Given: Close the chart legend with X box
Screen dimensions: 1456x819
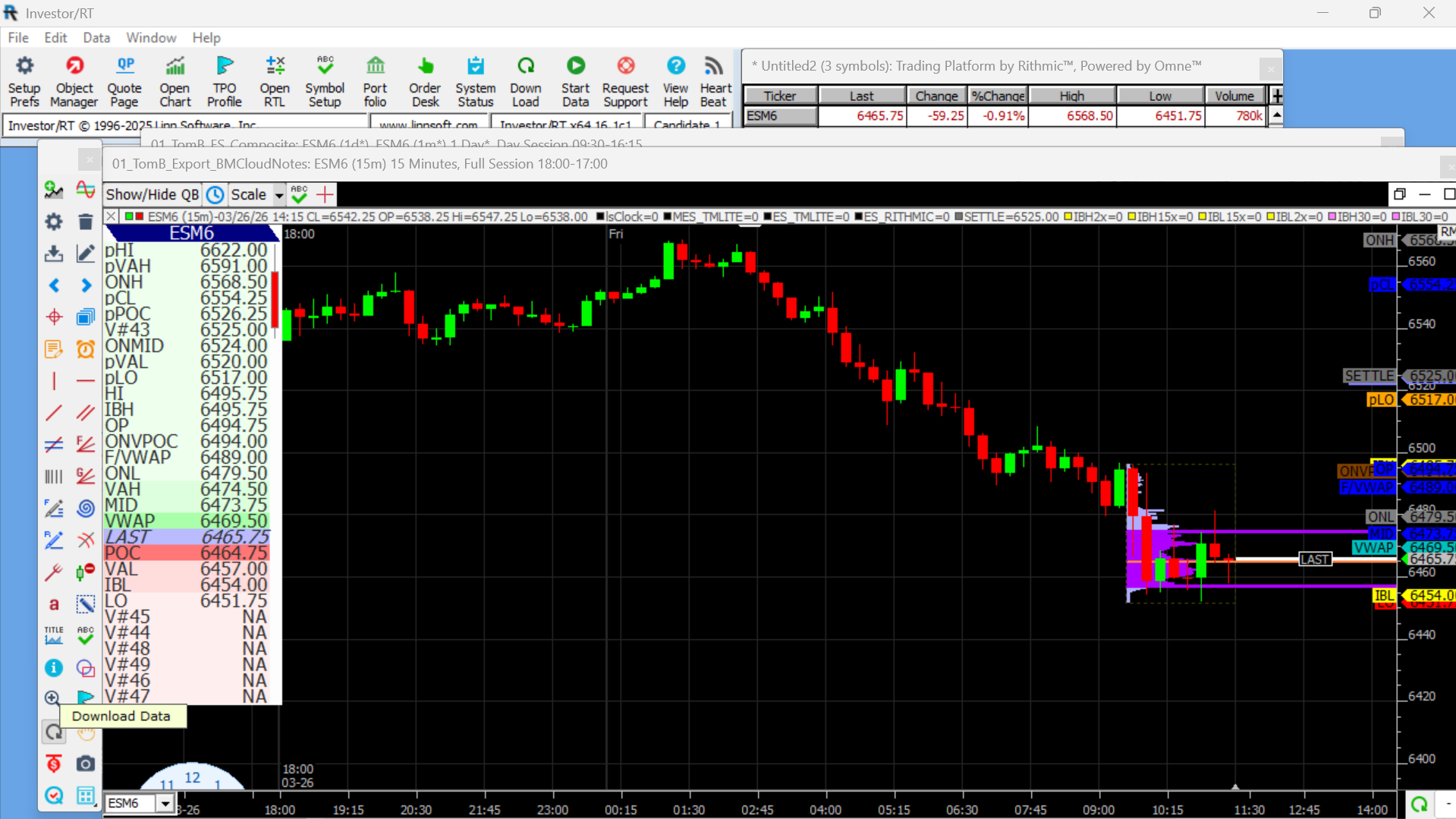Looking at the screenshot, I should tap(112, 217).
